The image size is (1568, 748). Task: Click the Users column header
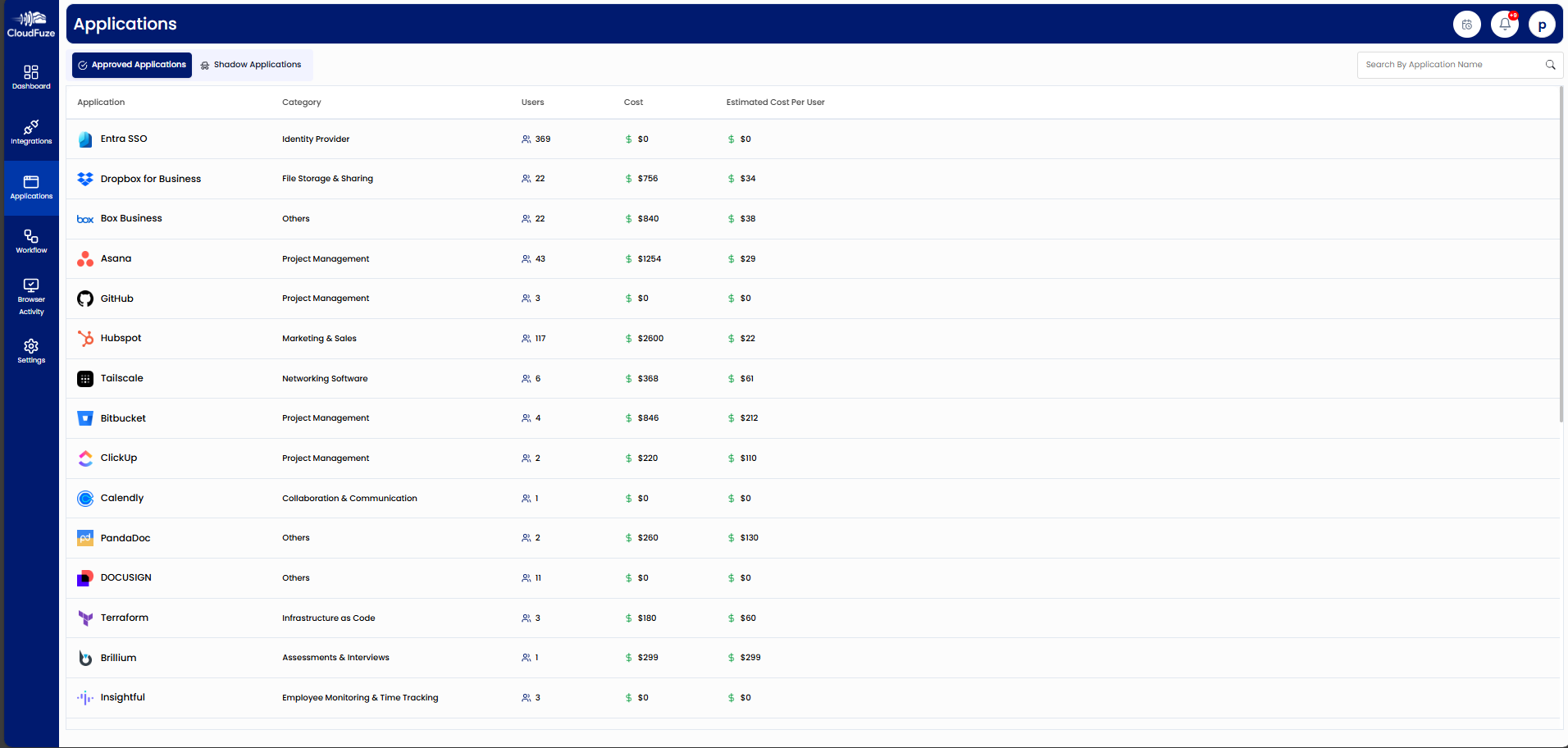(532, 103)
